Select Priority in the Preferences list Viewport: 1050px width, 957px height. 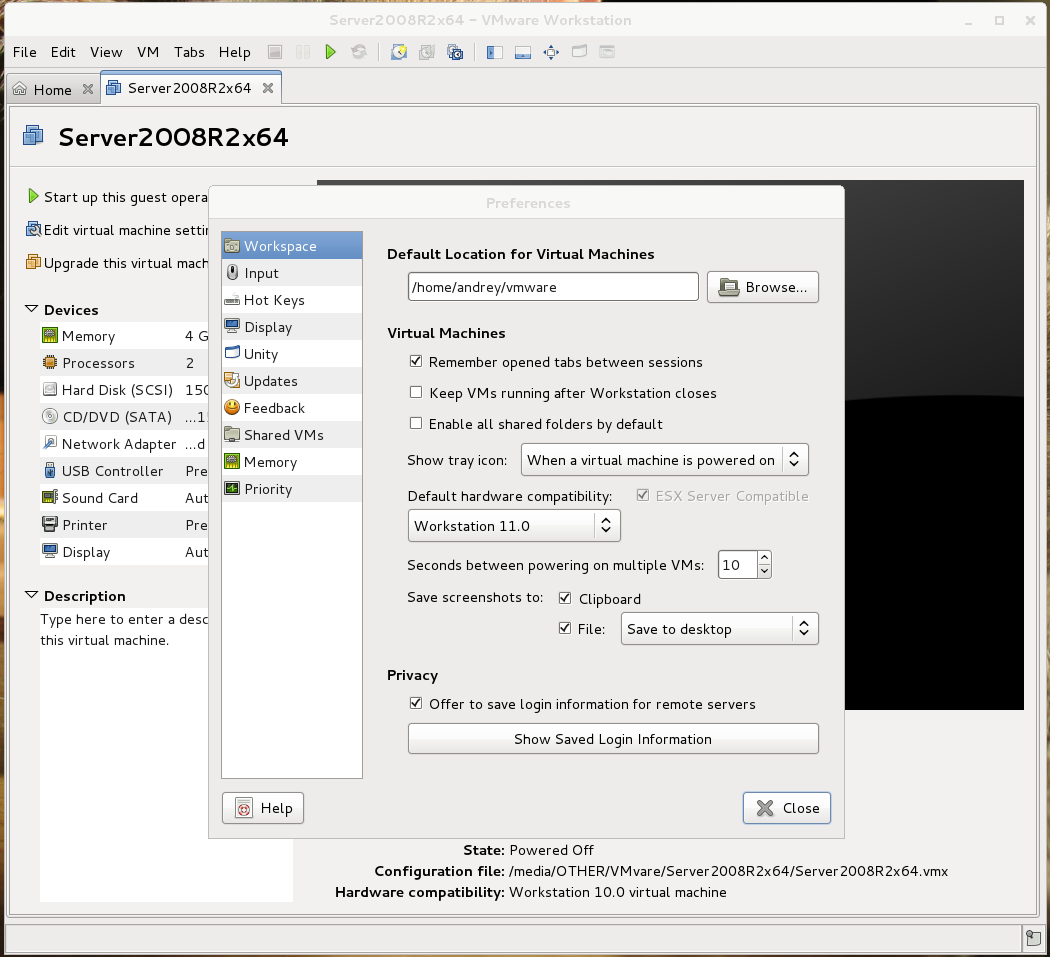292,489
